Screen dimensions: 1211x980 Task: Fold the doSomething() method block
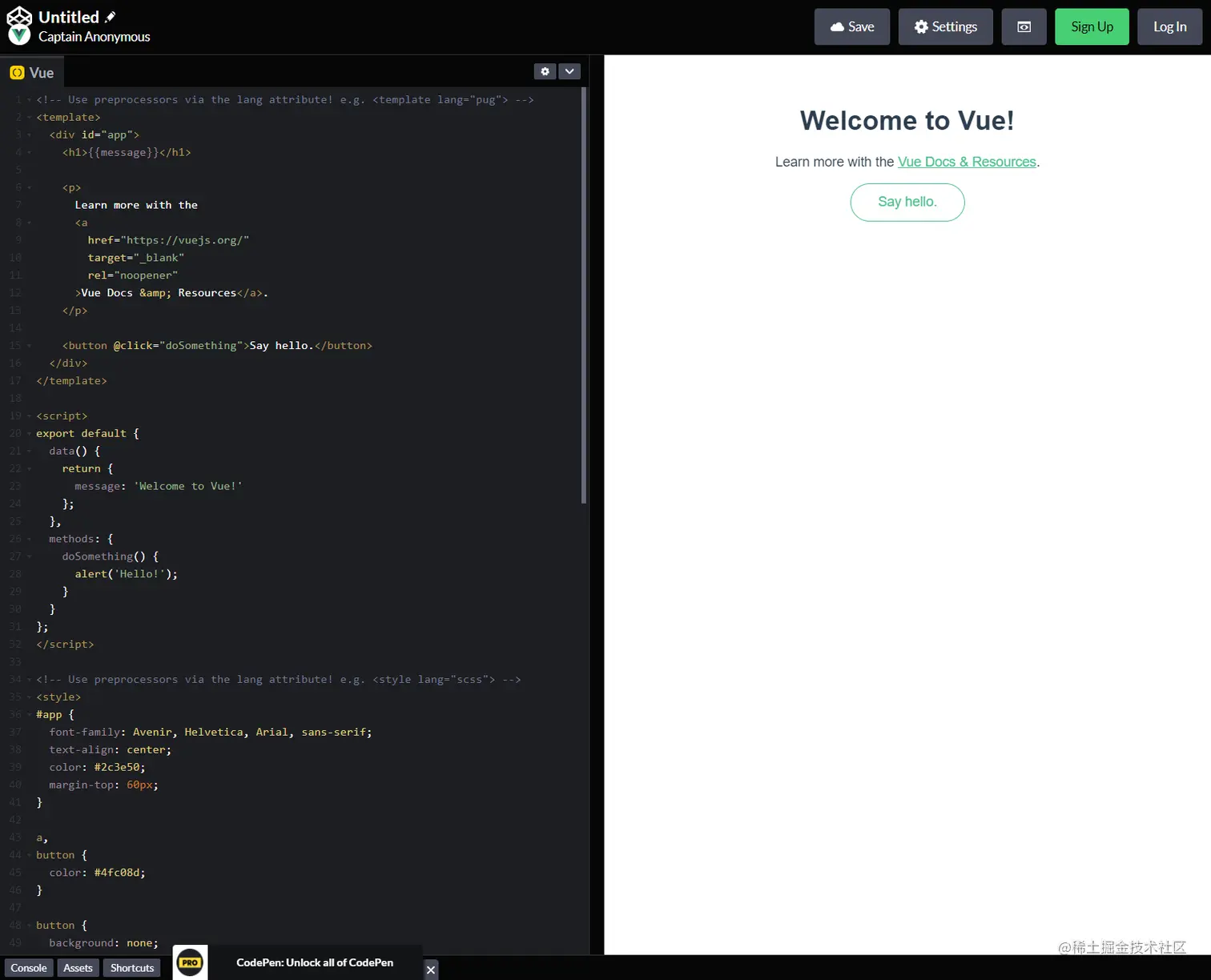29,557
